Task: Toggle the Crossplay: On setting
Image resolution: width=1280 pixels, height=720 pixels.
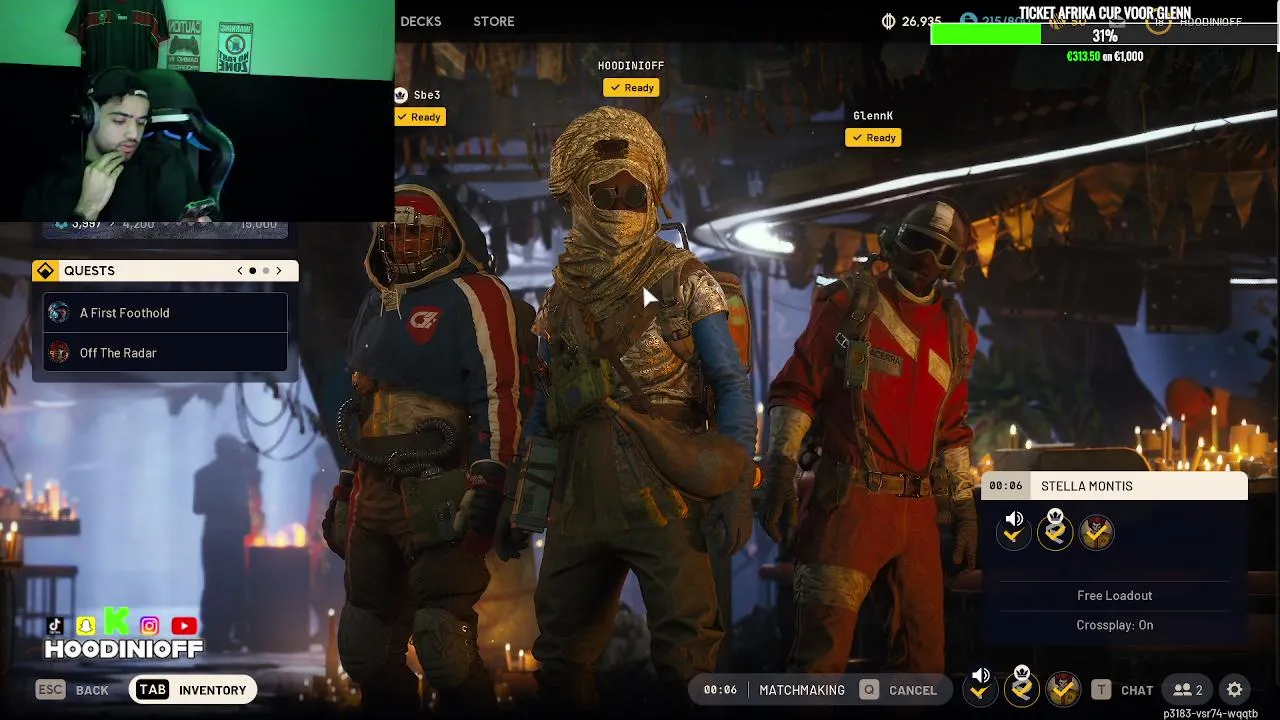Action: (1115, 625)
